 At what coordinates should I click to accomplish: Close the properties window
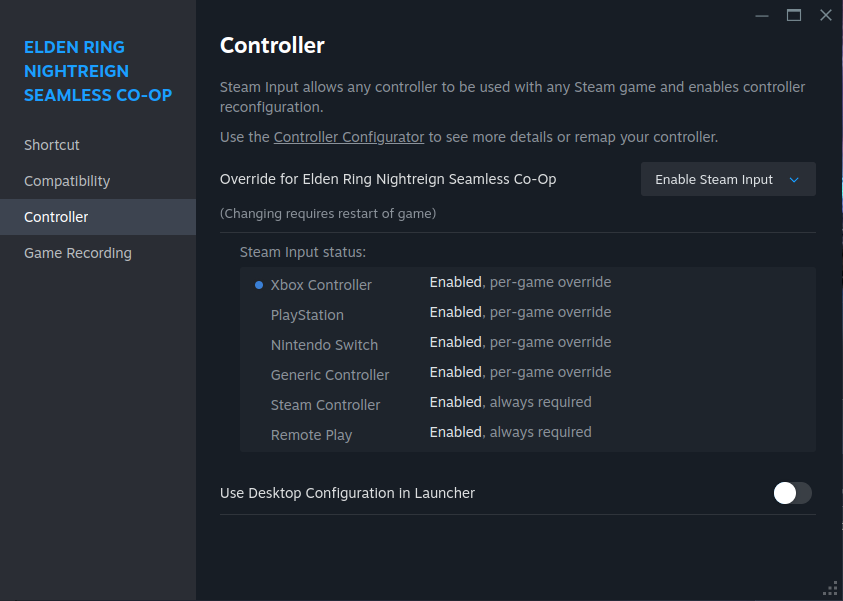(x=825, y=14)
